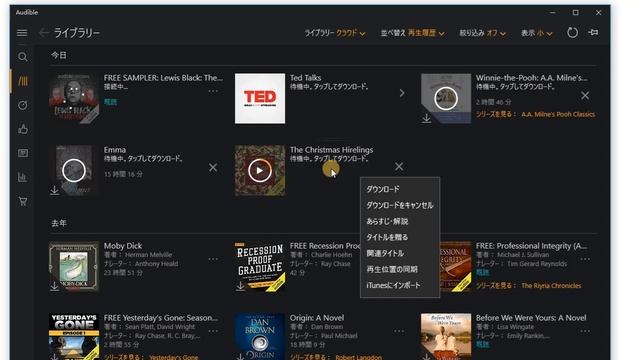The width and height of the screenshot is (640, 360).
Task: Open the news sidebar icon
Action: pyautogui.click(x=23, y=153)
